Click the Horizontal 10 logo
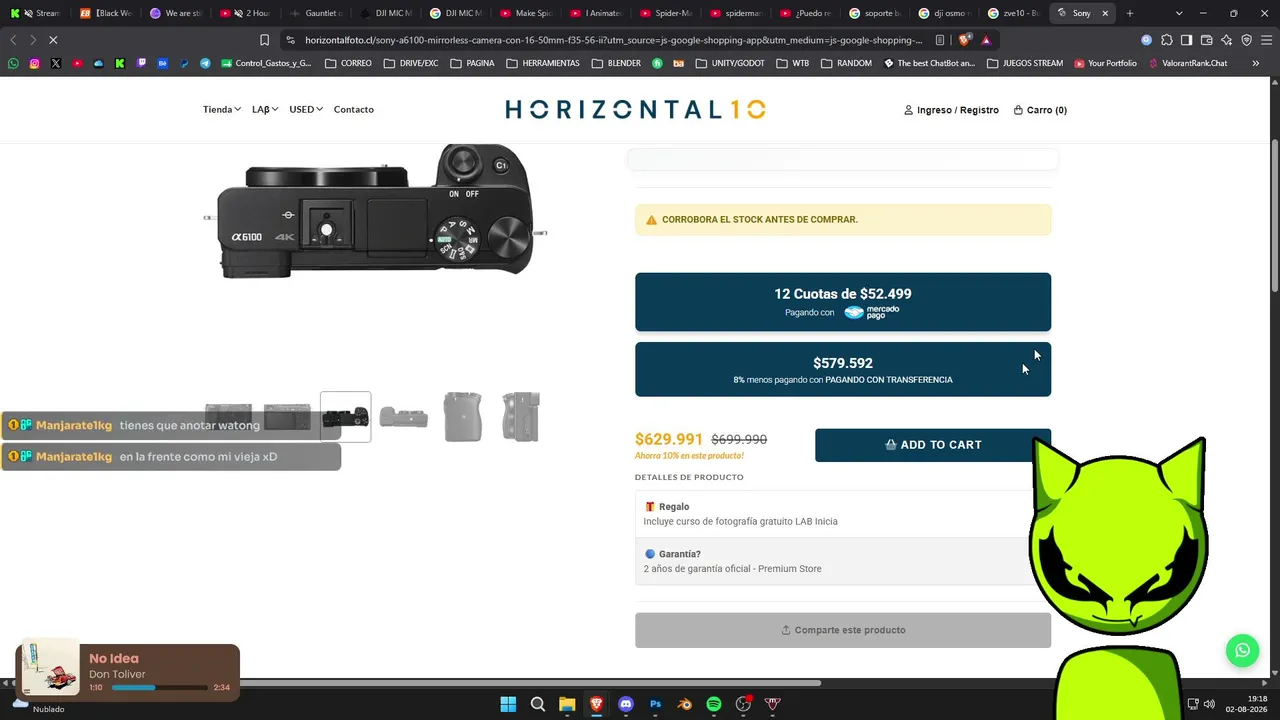Image resolution: width=1280 pixels, height=720 pixels. point(636,109)
